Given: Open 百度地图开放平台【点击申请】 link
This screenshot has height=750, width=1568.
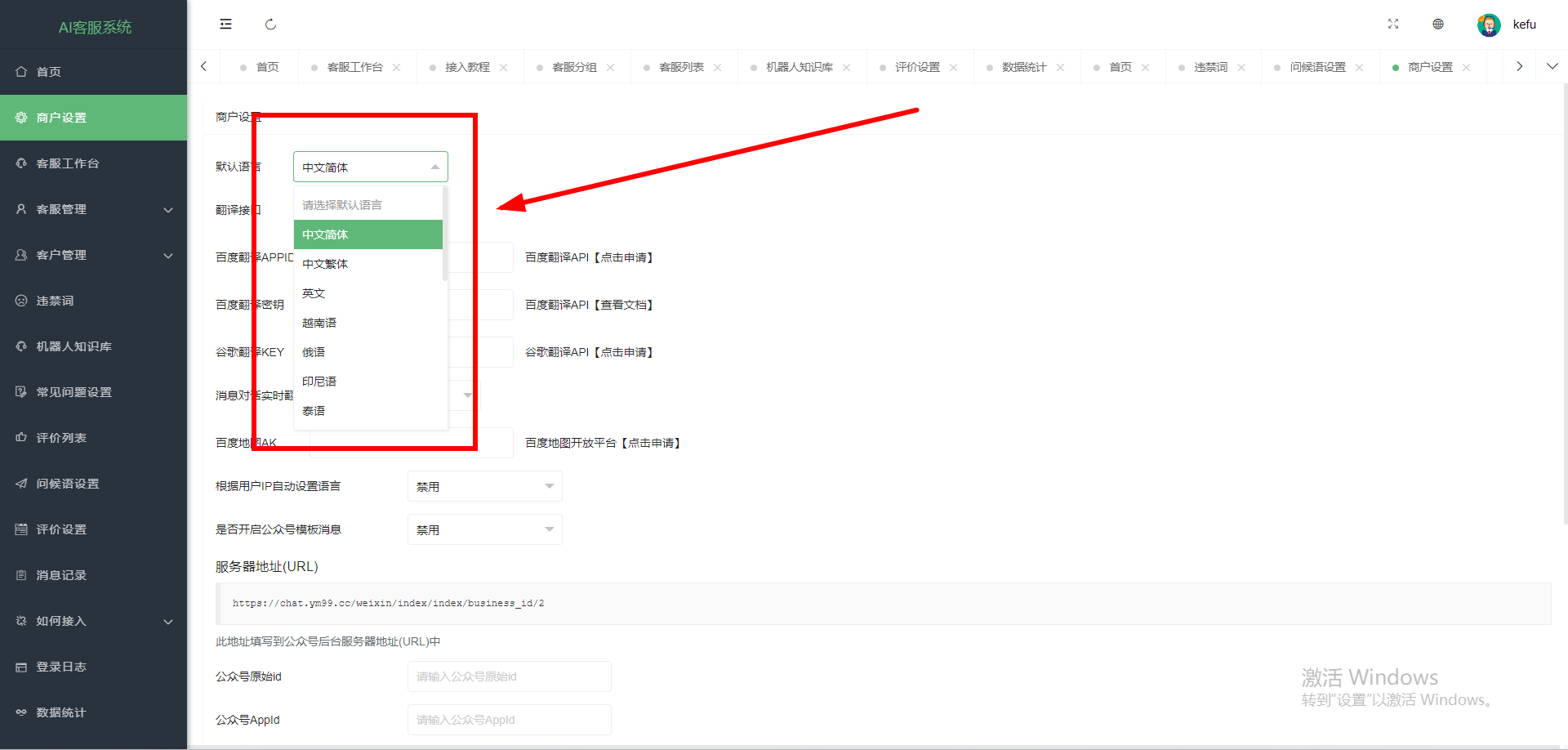Looking at the screenshot, I should (x=604, y=443).
